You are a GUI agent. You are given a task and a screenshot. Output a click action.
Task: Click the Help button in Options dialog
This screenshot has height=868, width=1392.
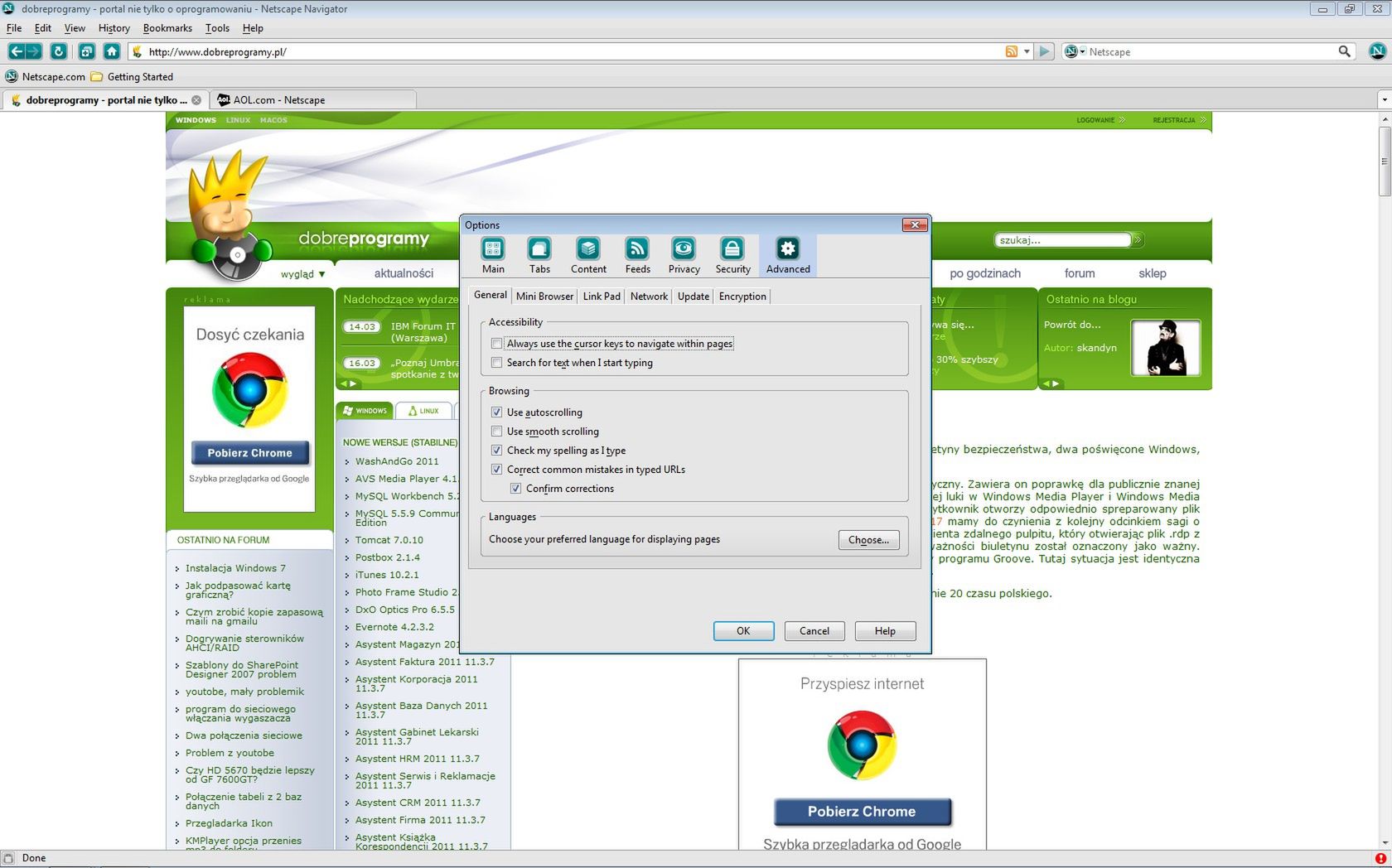tap(885, 631)
